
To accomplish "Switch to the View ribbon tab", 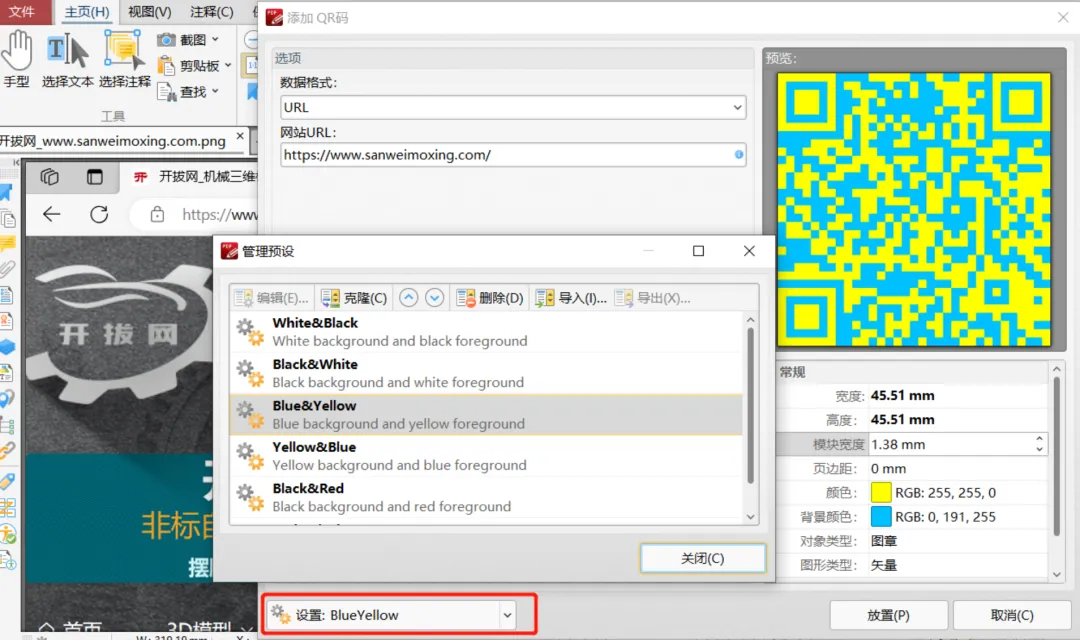I will coord(149,12).
